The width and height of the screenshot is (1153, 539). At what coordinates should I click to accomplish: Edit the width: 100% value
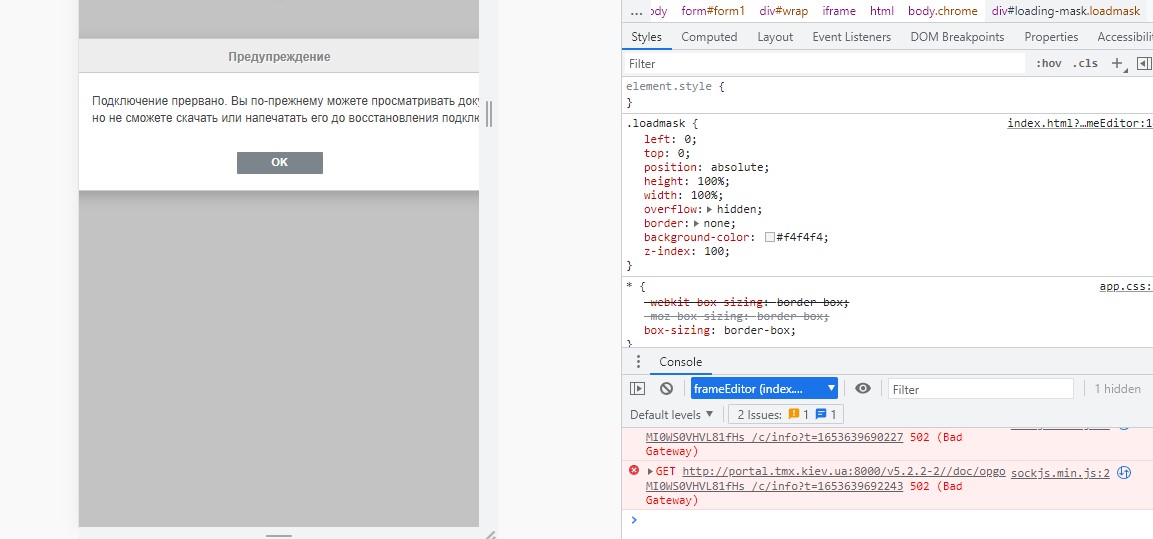click(702, 195)
